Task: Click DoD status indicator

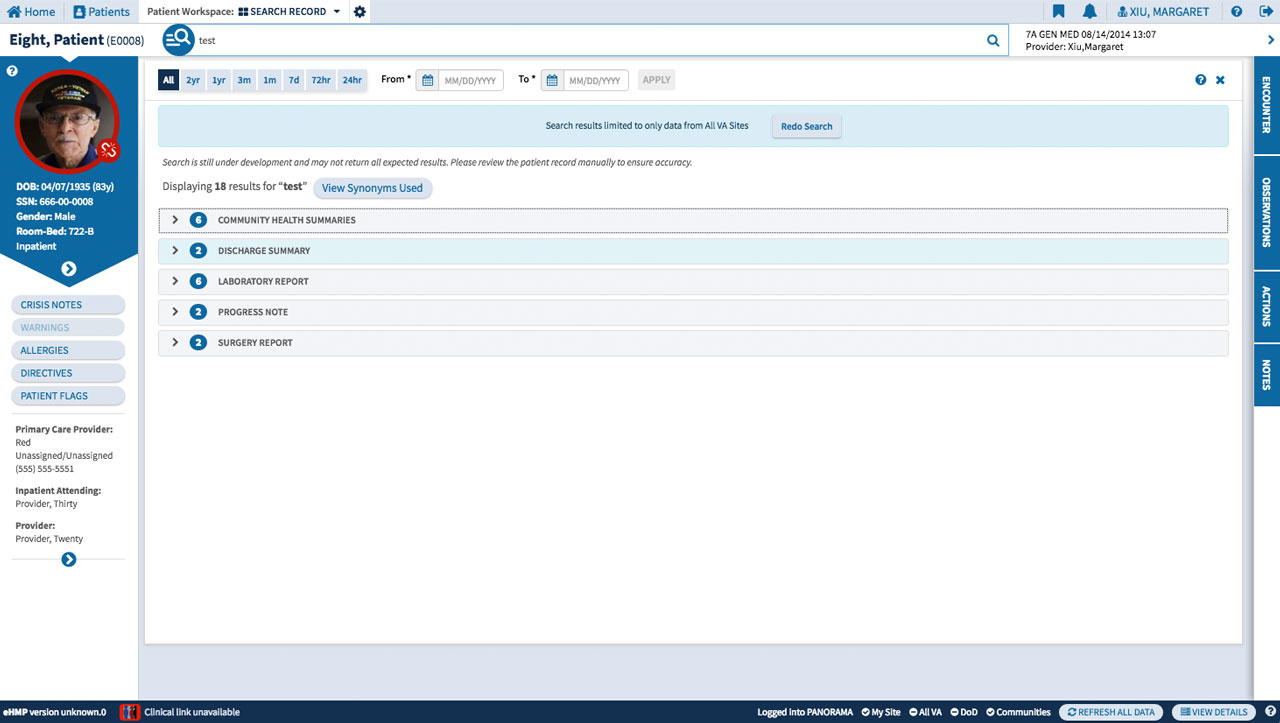Action: 964,712
